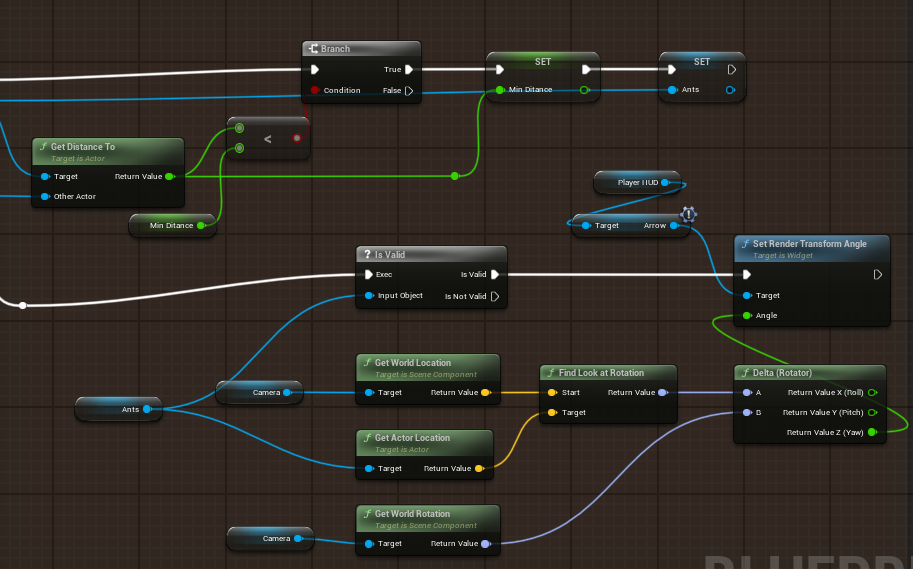Click the Branch node Condition pin
The width and height of the screenshot is (913, 569).
coord(315,90)
